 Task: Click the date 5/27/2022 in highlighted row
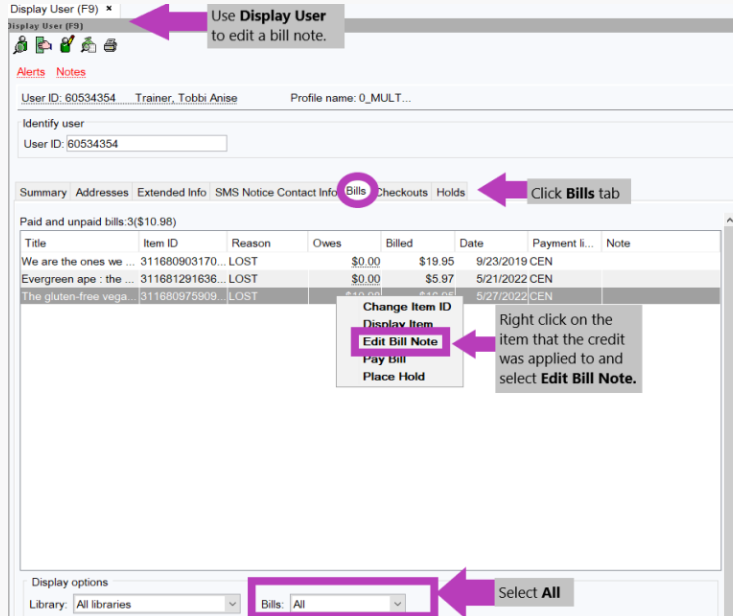tap(501, 296)
